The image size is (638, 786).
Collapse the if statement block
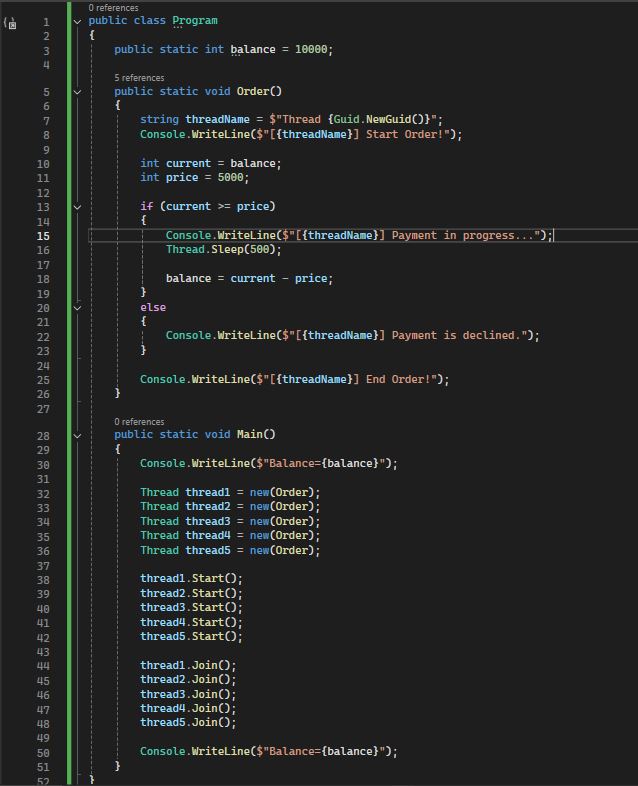coord(77,207)
